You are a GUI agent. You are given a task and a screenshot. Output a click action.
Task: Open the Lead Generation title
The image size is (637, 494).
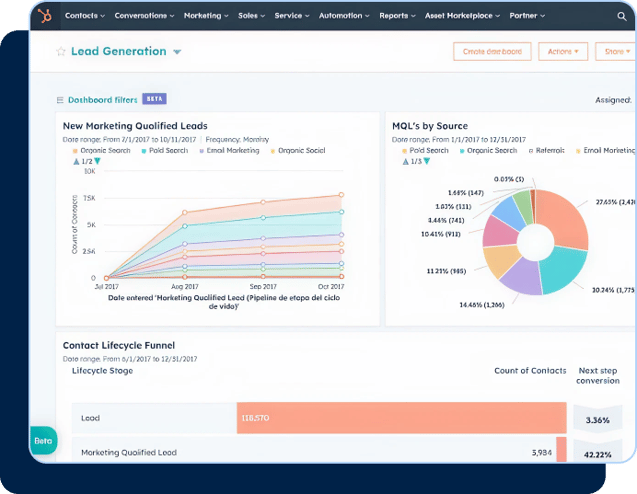(x=119, y=51)
